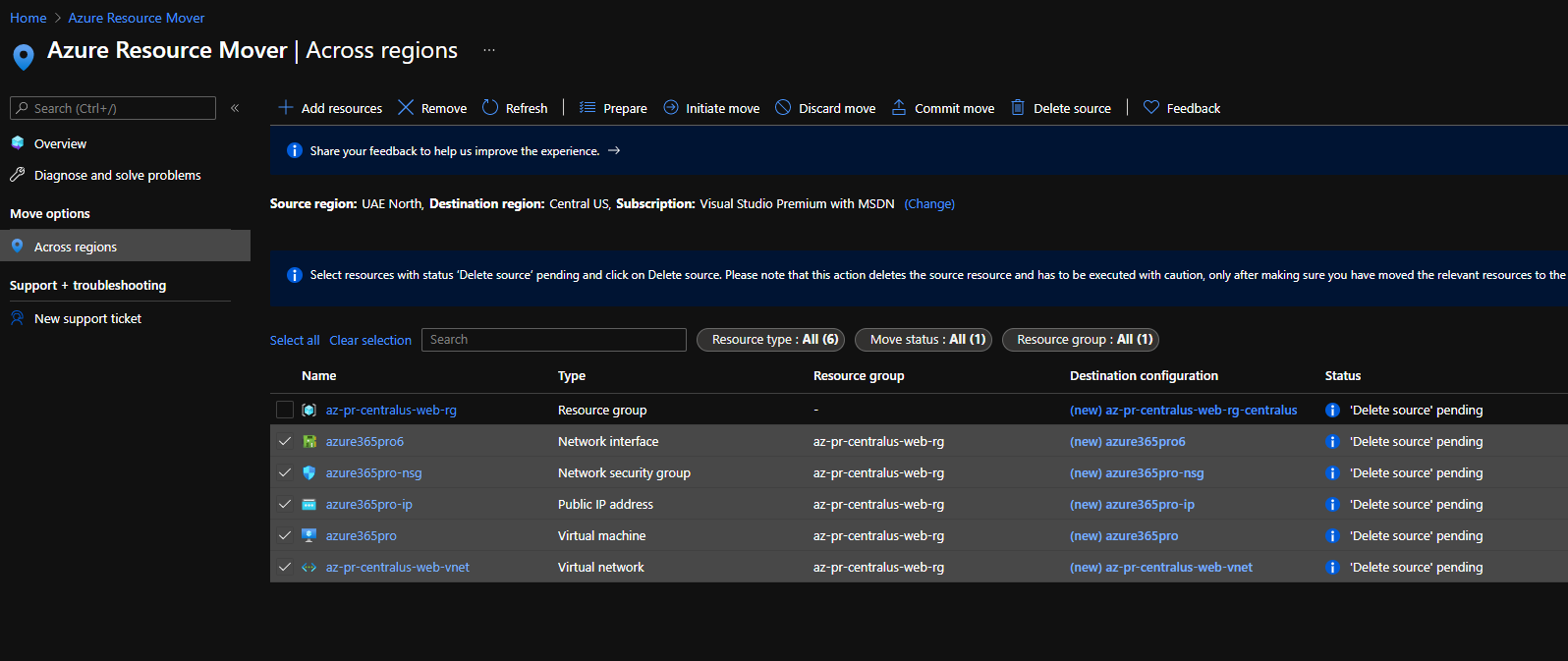Click the network interface icon for azure365pro6
1568x661 pixels.
click(309, 441)
